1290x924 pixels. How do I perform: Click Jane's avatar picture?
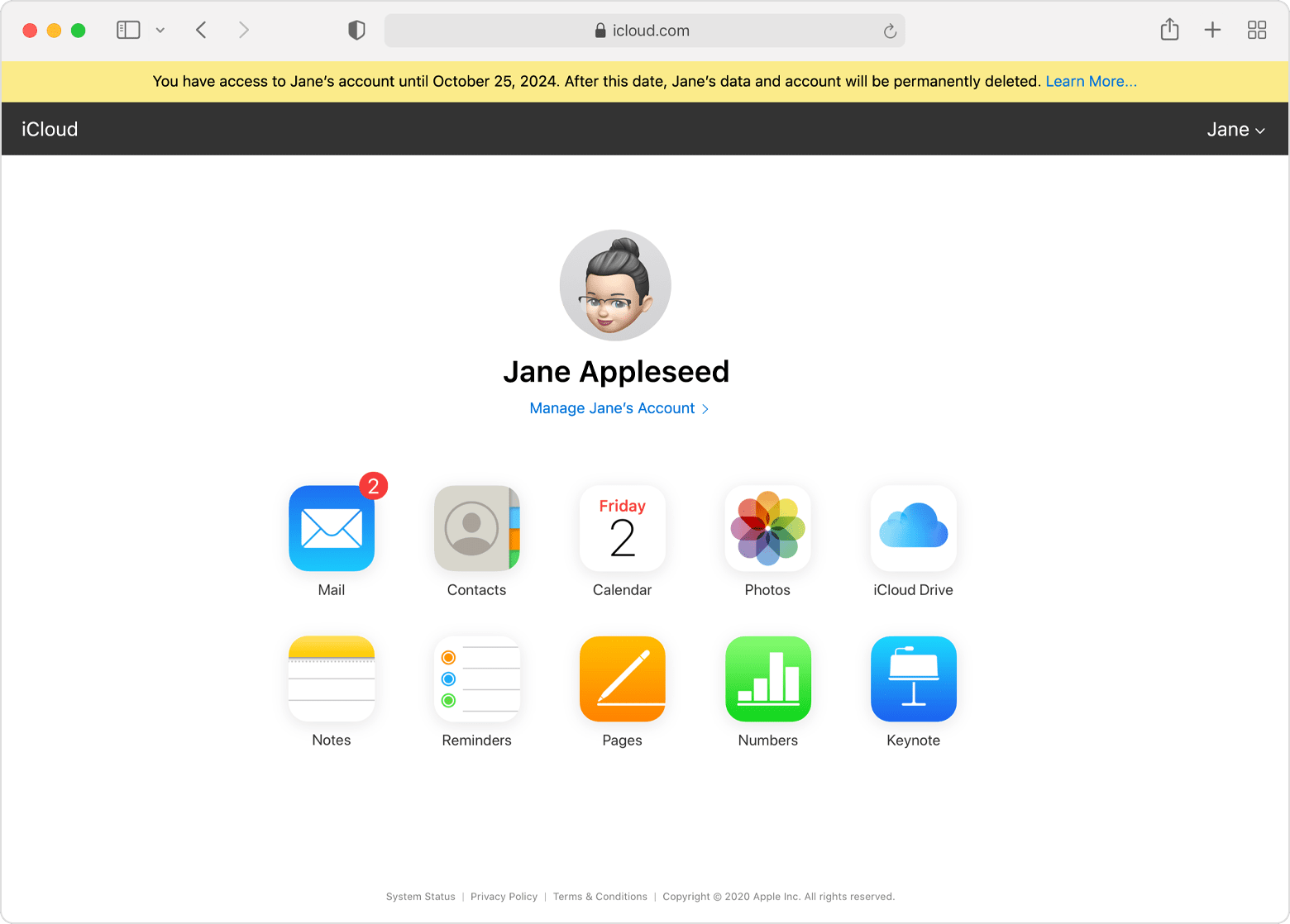(615, 285)
